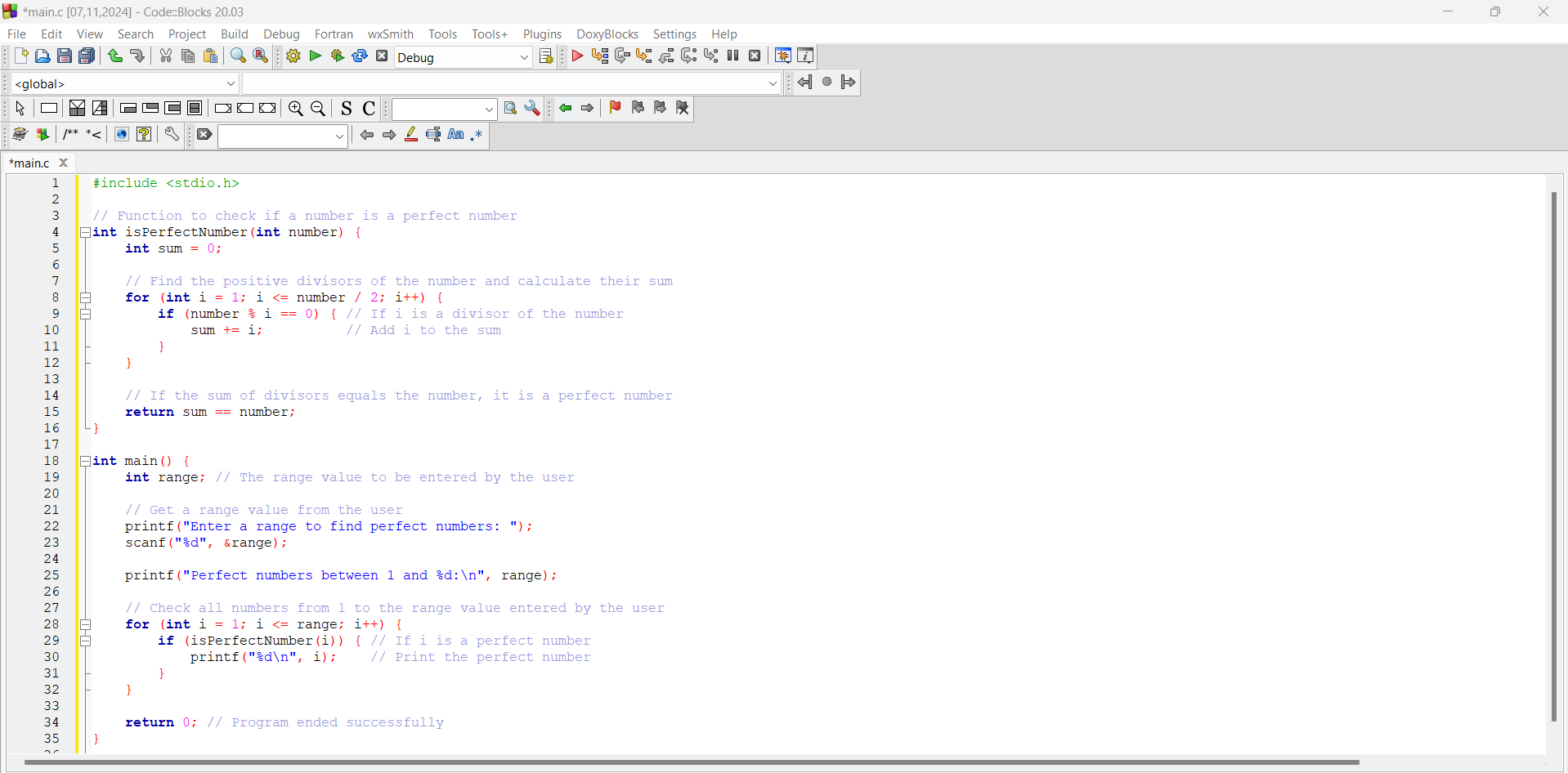
Task: Open the wxSmith menu
Action: (390, 34)
